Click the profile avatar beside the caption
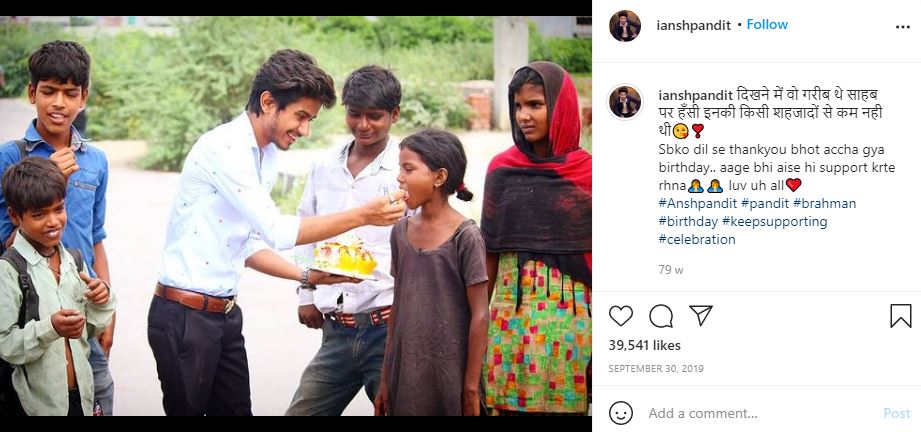 click(625, 102)
